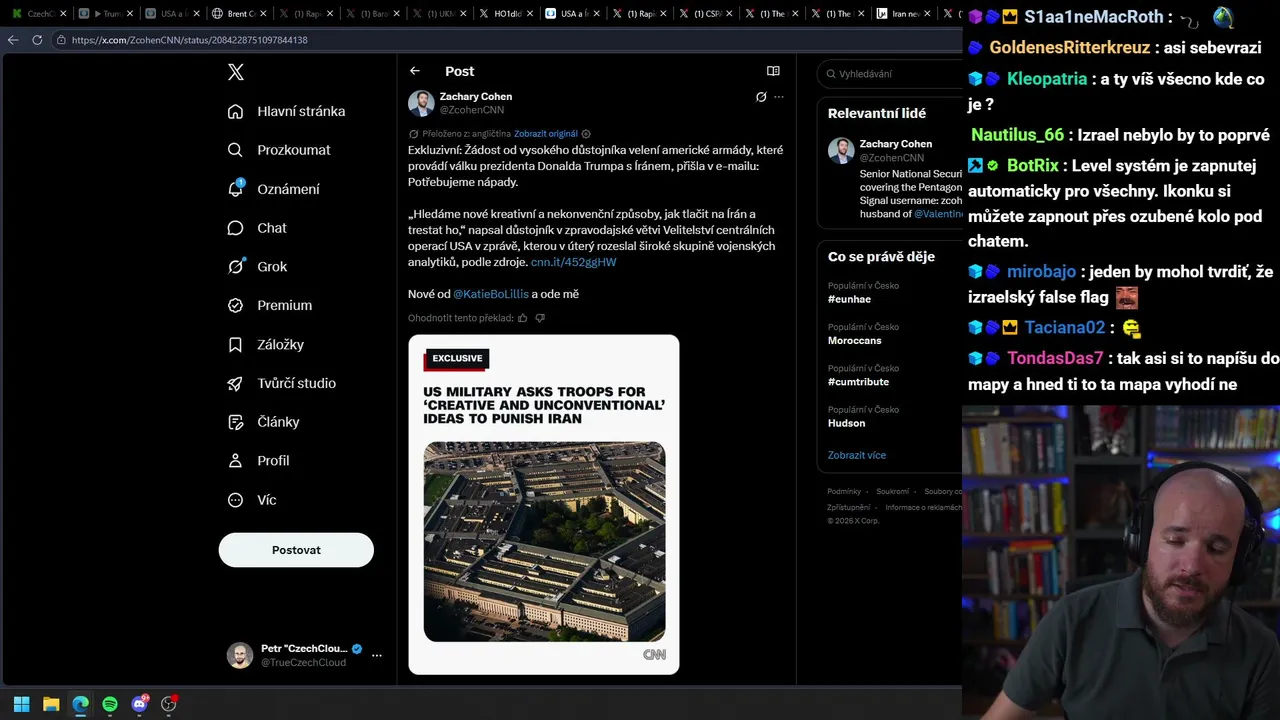
Task: Click the browser address bar URL
Action: click(x=190, y=40)
